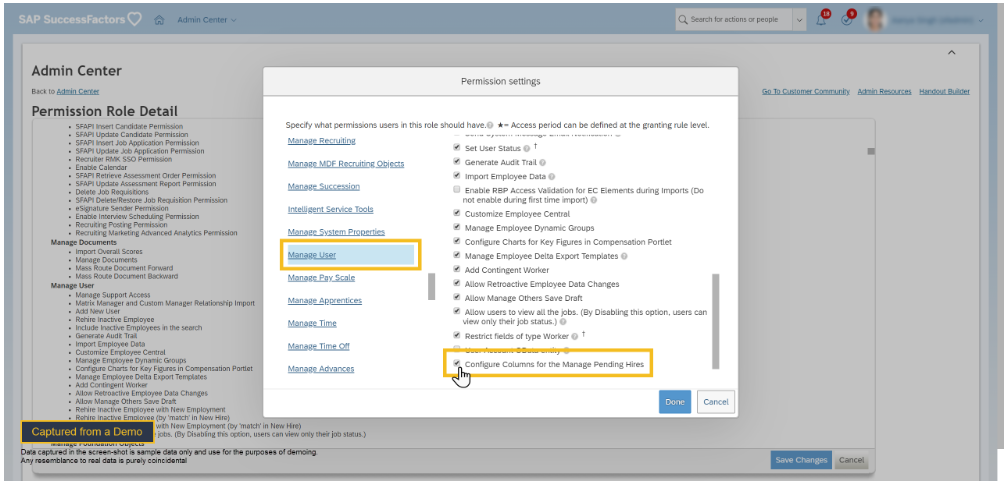Follow Back to Admin Center link
Screen dimensions: 1008x484
78,92
